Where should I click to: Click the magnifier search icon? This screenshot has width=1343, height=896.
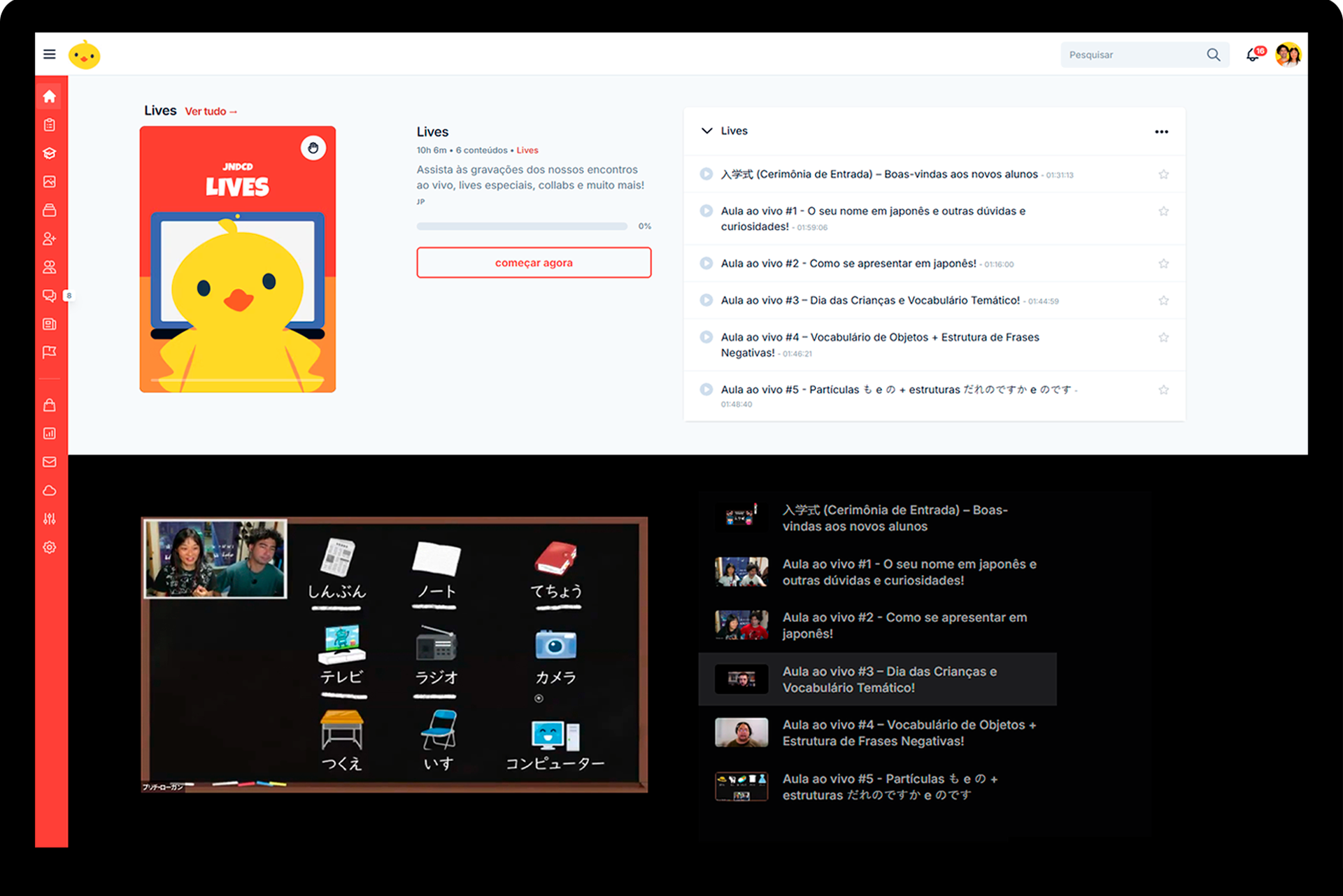1213,55
